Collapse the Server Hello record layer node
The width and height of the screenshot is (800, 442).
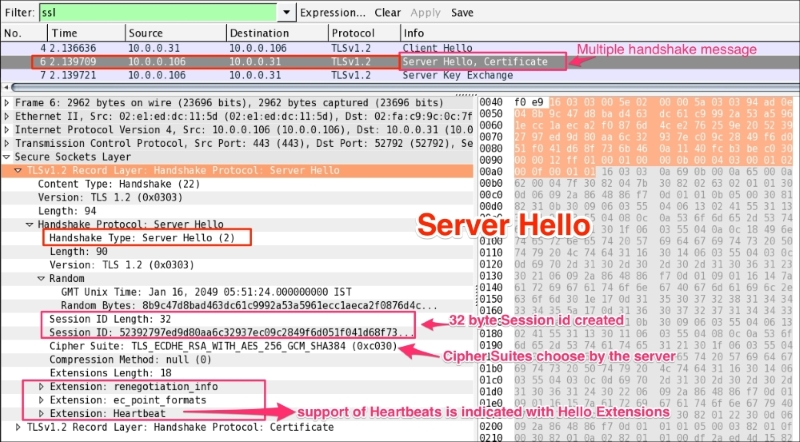click(18, 170)
